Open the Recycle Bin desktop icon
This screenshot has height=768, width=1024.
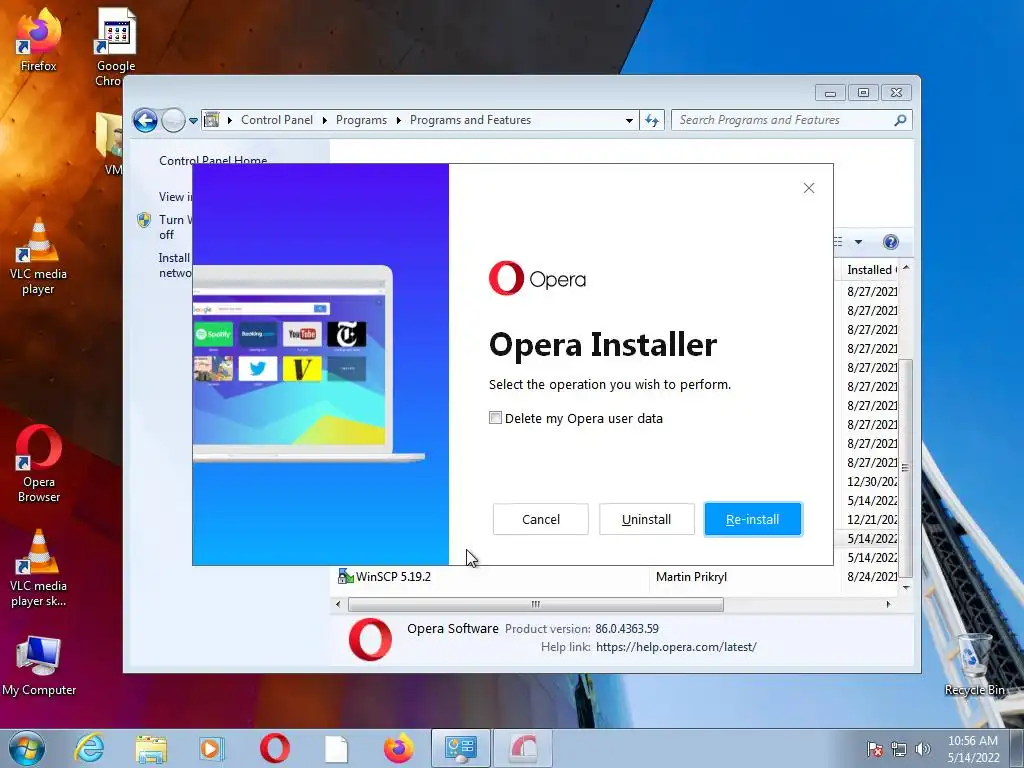point(974,665)
